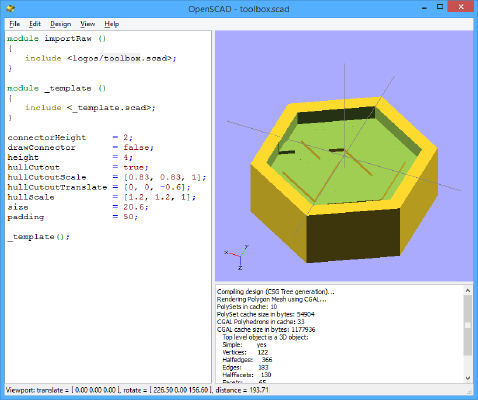Click 'CGAL Polyhedrons in cache: 33' line
This screenshot has width=478, height=400.
click(x=260, y=322)
